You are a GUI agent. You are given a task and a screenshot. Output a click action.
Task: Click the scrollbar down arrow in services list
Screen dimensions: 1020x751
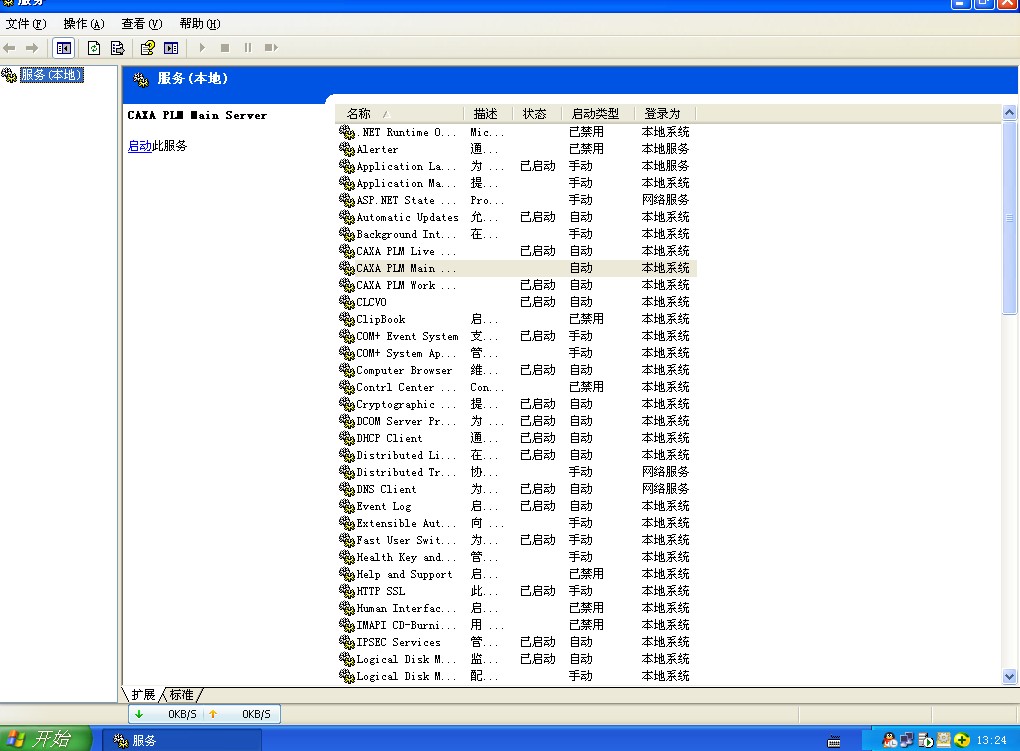tap(1009, 677)
